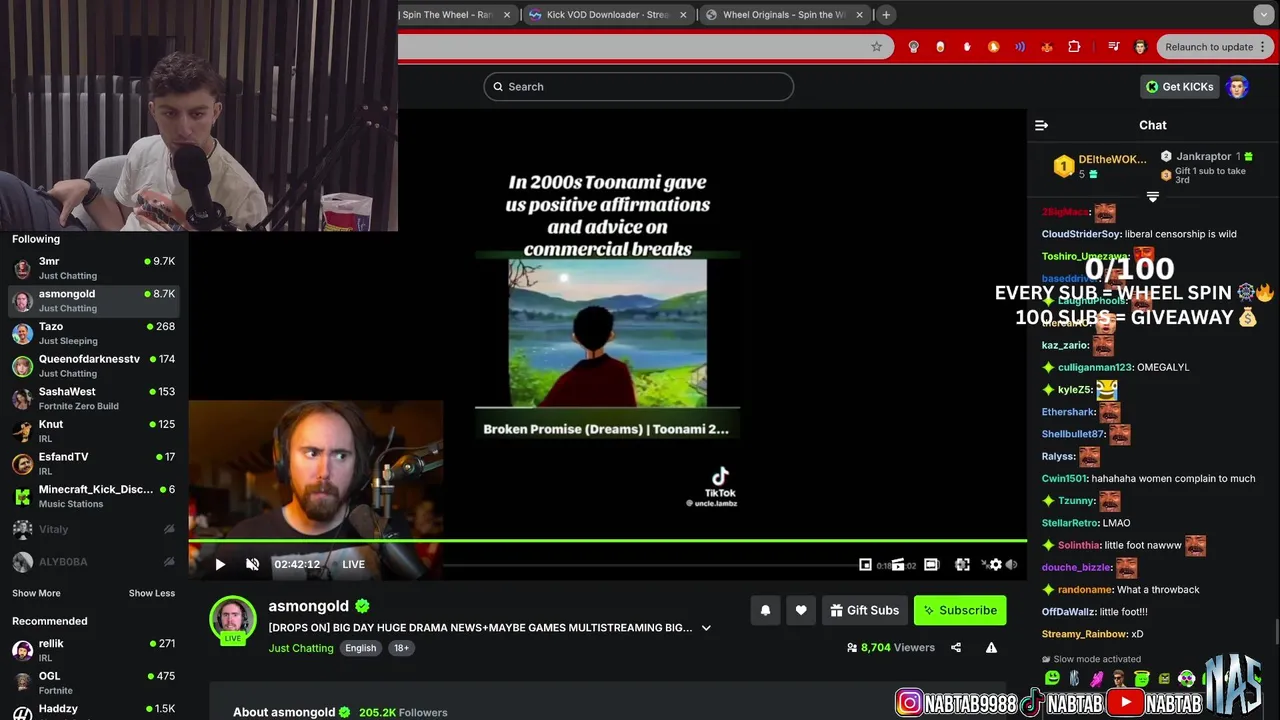This screenshot has width=1280, height=720.
Task: Click the stream progress bar
Action: tap(608, 541)
